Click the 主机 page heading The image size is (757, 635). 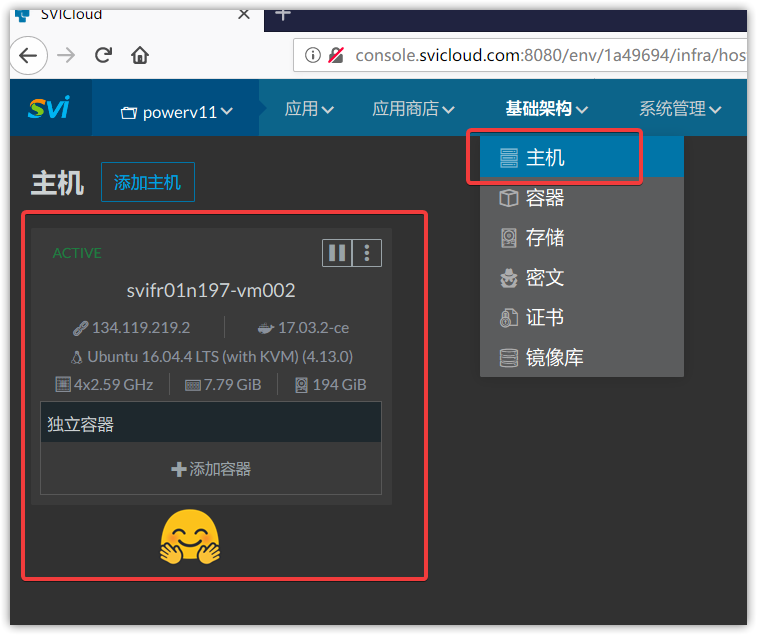57,183
